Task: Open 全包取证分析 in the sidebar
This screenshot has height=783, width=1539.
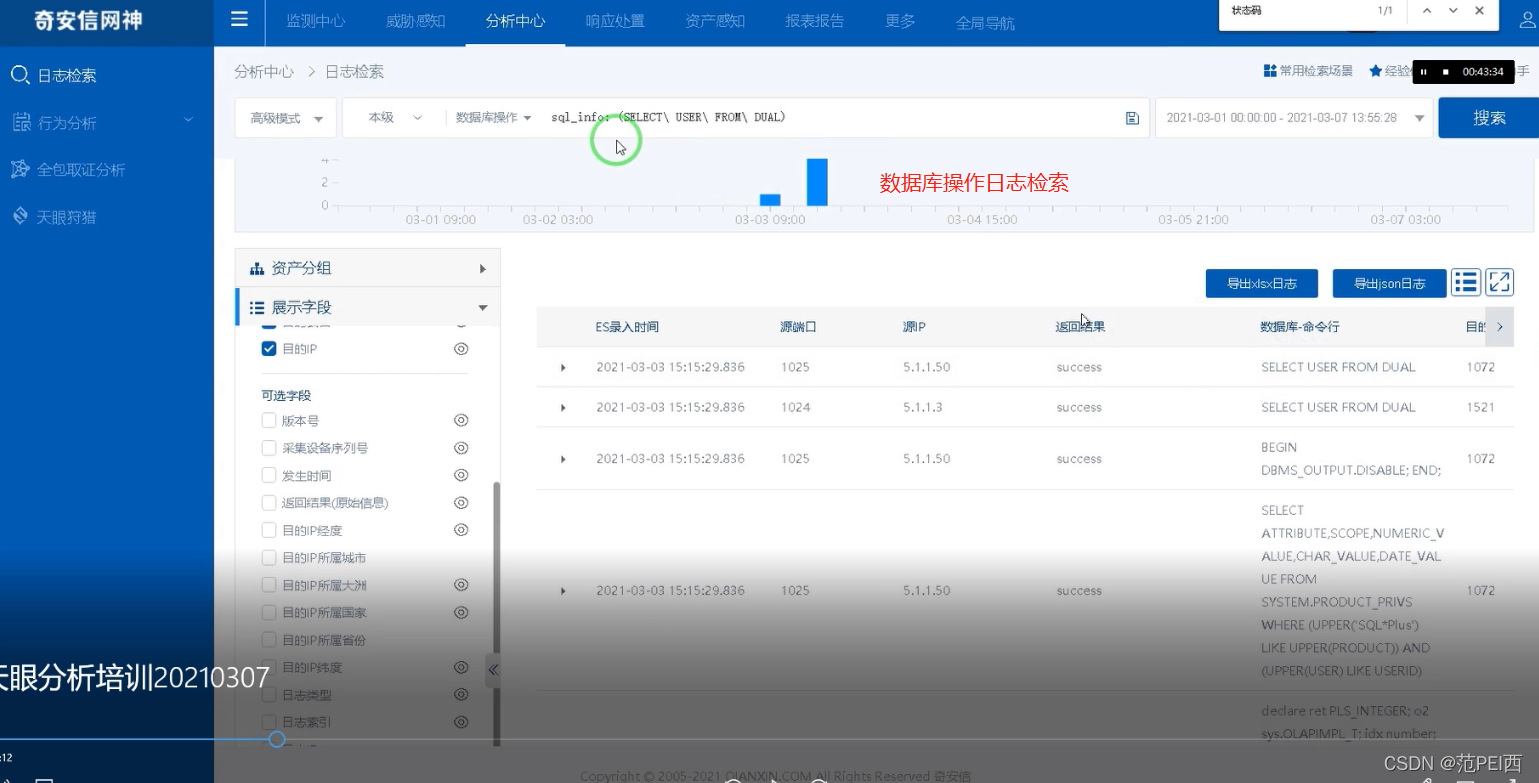Action: point(68,170)
